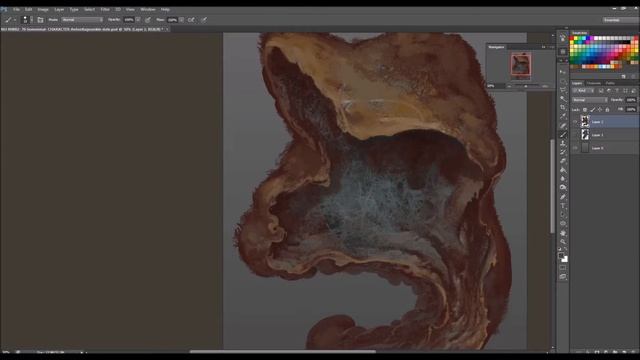Screen dimensions: 640x360
Task: Open the brush Opacity slider arrow
Action: (138, 20)
